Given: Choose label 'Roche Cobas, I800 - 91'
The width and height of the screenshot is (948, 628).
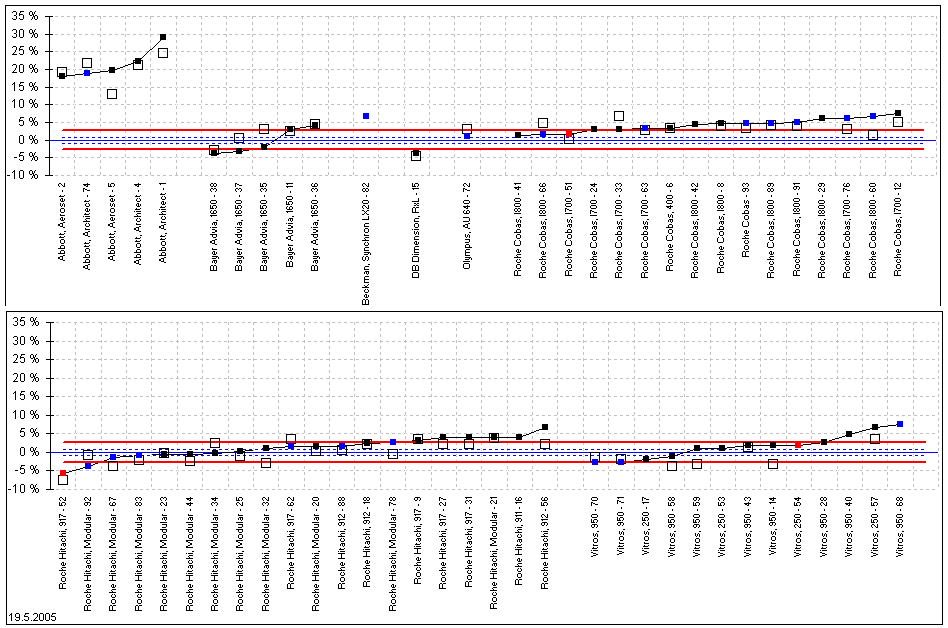Looking at the screenshot, I should pos(797,229).
